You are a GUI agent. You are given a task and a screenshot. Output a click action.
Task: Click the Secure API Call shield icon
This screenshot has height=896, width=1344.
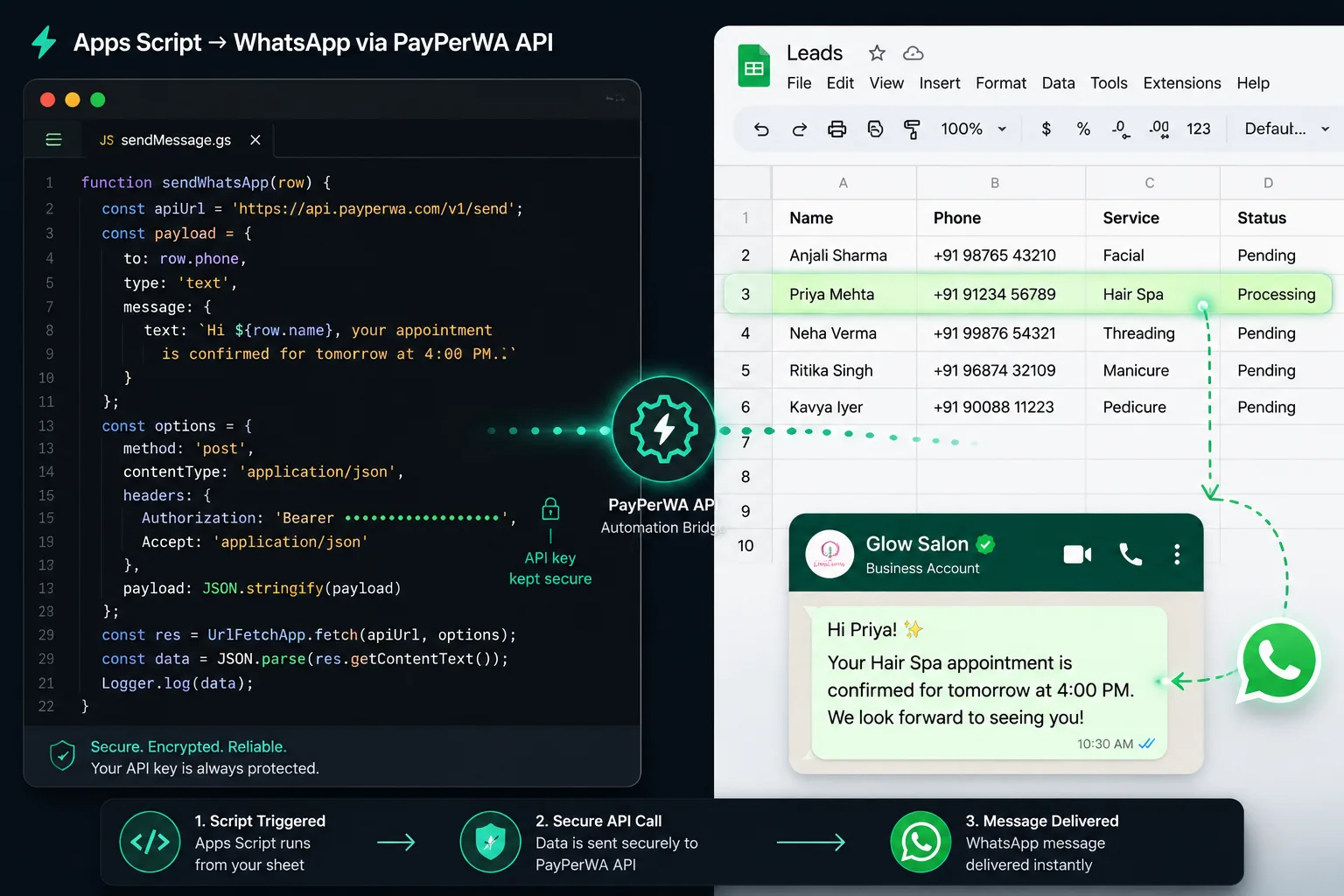point(490,842)
